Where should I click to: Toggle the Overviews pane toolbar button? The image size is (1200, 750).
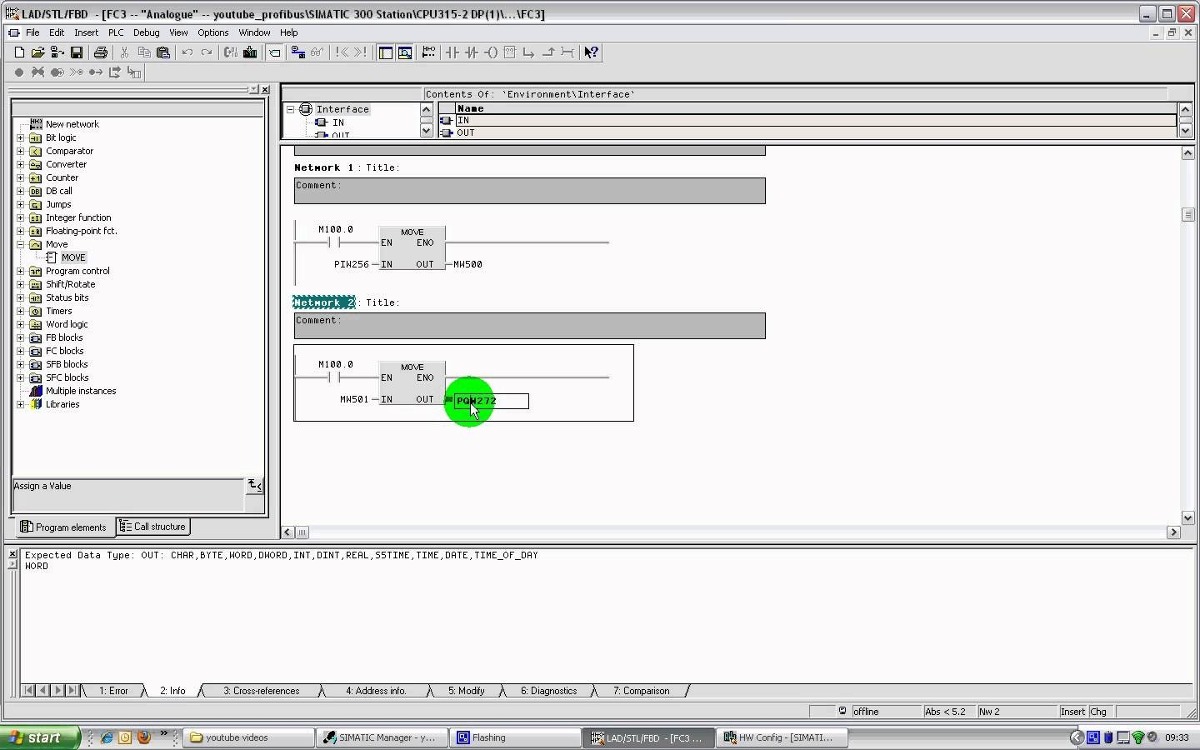[x=386, y=52]
